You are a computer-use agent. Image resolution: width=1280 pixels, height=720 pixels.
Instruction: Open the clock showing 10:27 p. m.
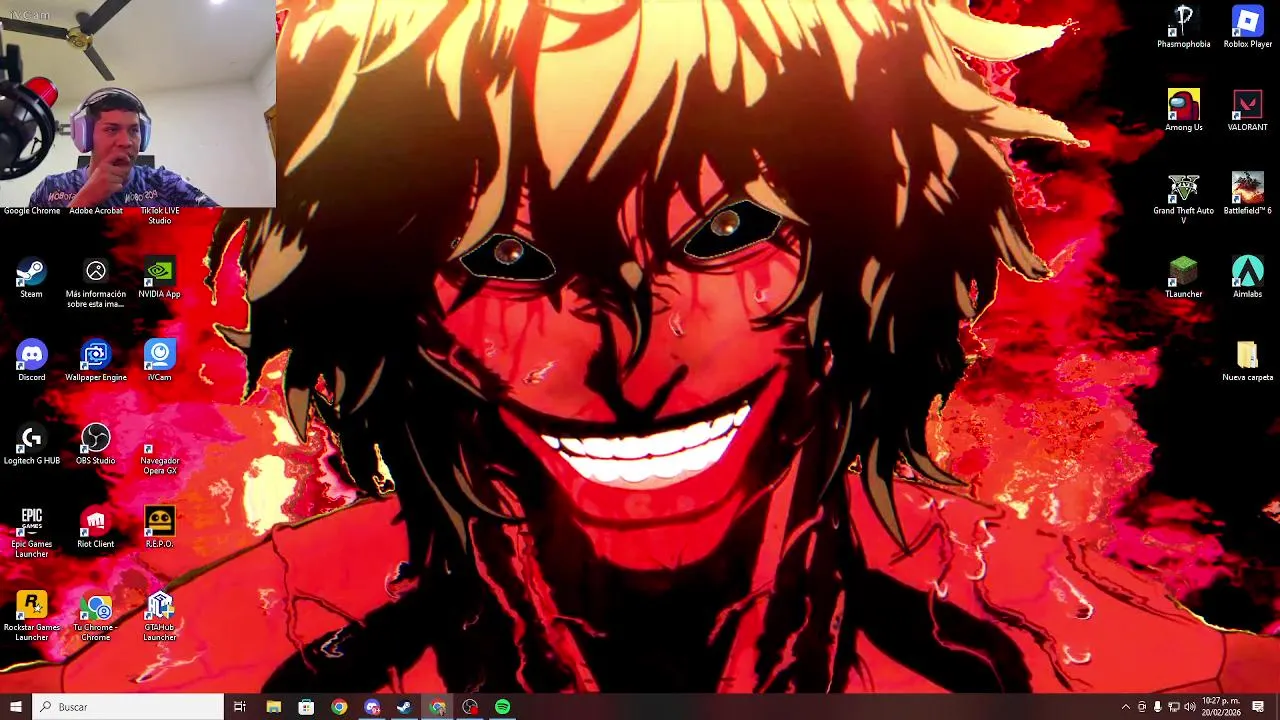[x=1220, y=707]
